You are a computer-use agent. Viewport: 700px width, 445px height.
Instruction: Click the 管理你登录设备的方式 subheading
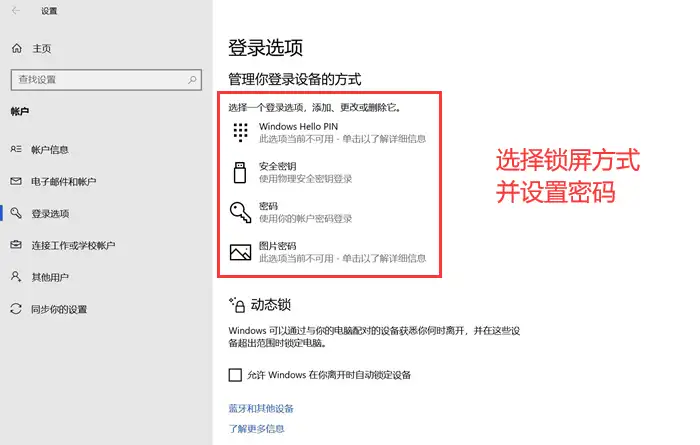tap(295, 79)
